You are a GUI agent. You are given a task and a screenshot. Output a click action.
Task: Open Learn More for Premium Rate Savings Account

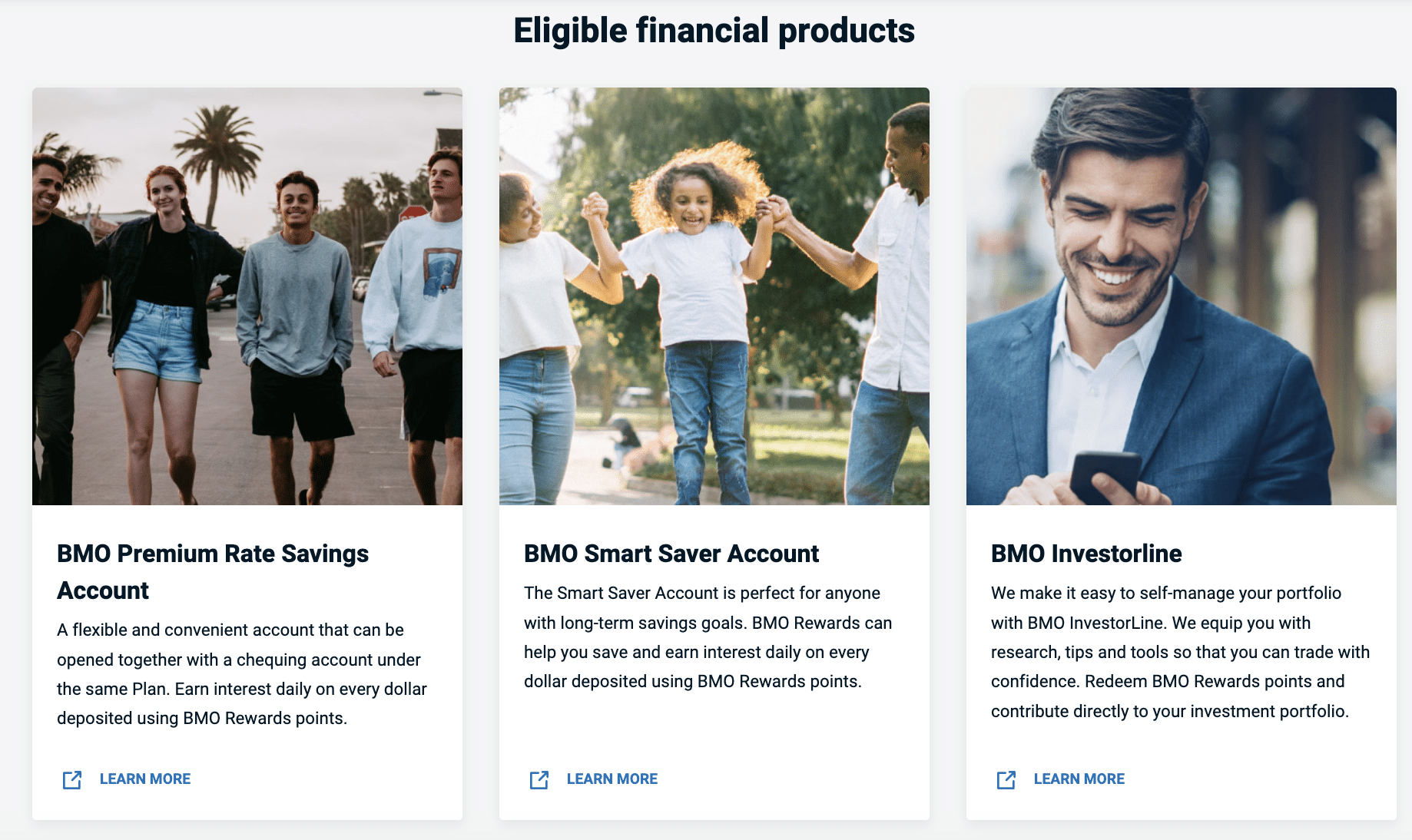pyautogui.click(x=145, y=779)
